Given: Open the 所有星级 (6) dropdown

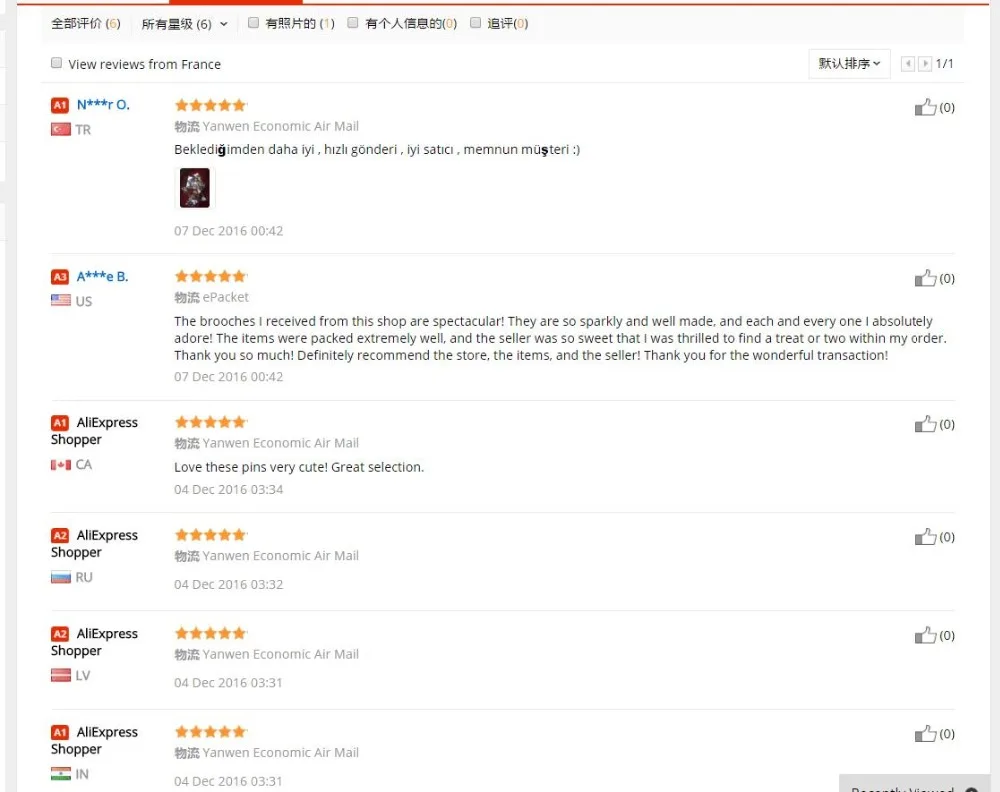Looking at the screenshot, I should (x=184, y=24).
